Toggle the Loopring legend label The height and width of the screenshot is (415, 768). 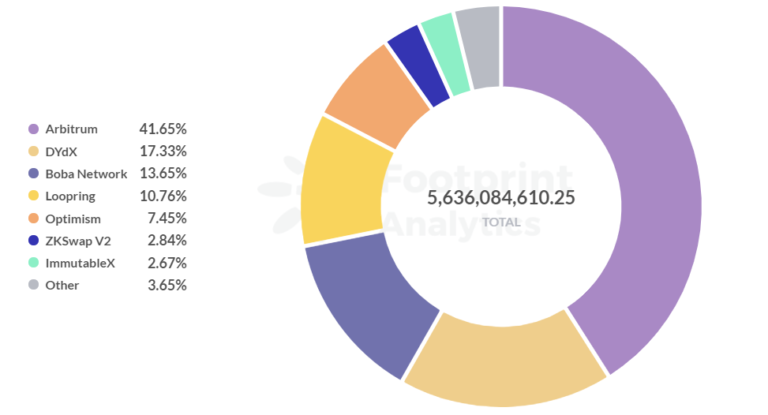point(71,196)
